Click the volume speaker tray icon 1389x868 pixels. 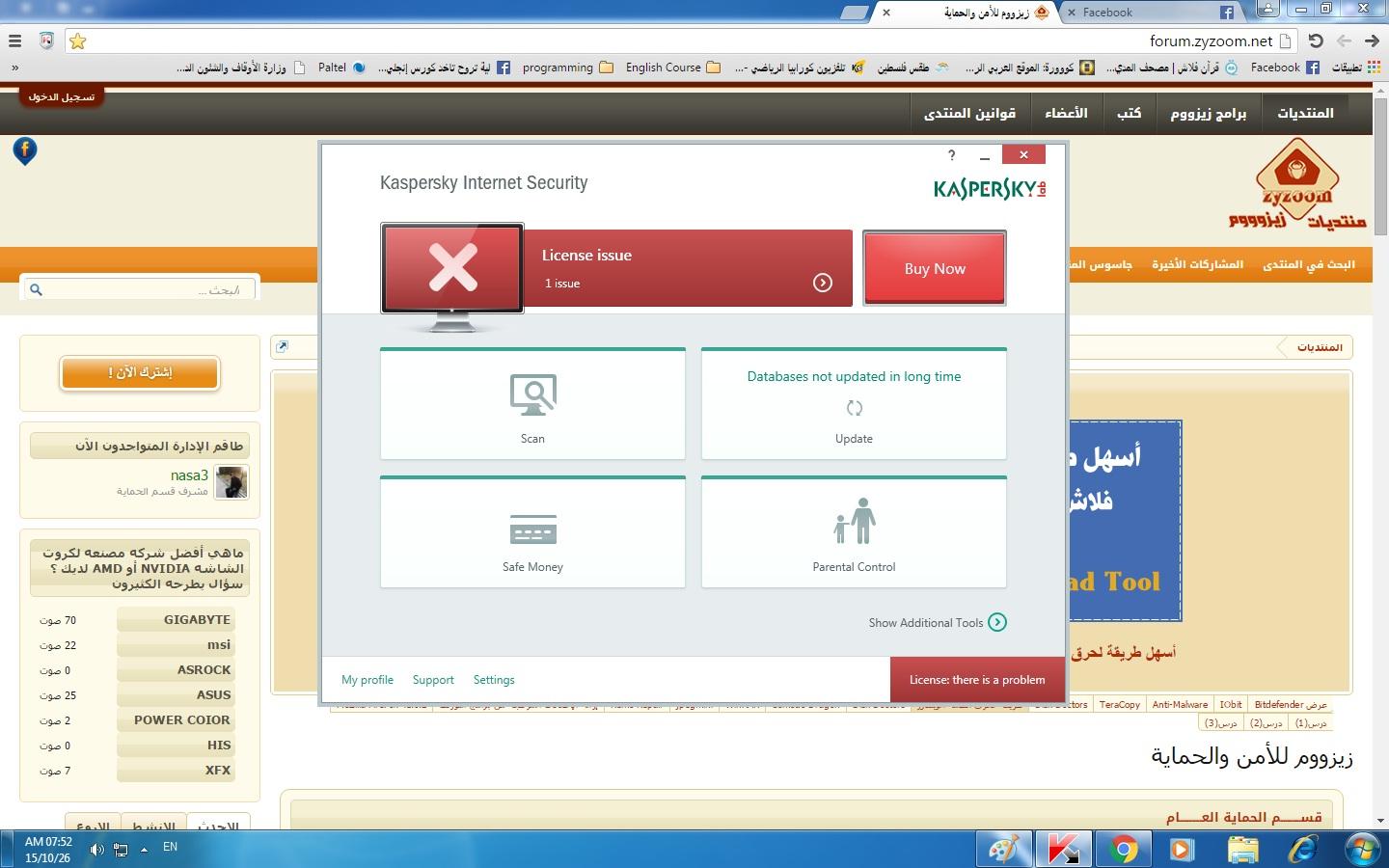tap(96, 850)
